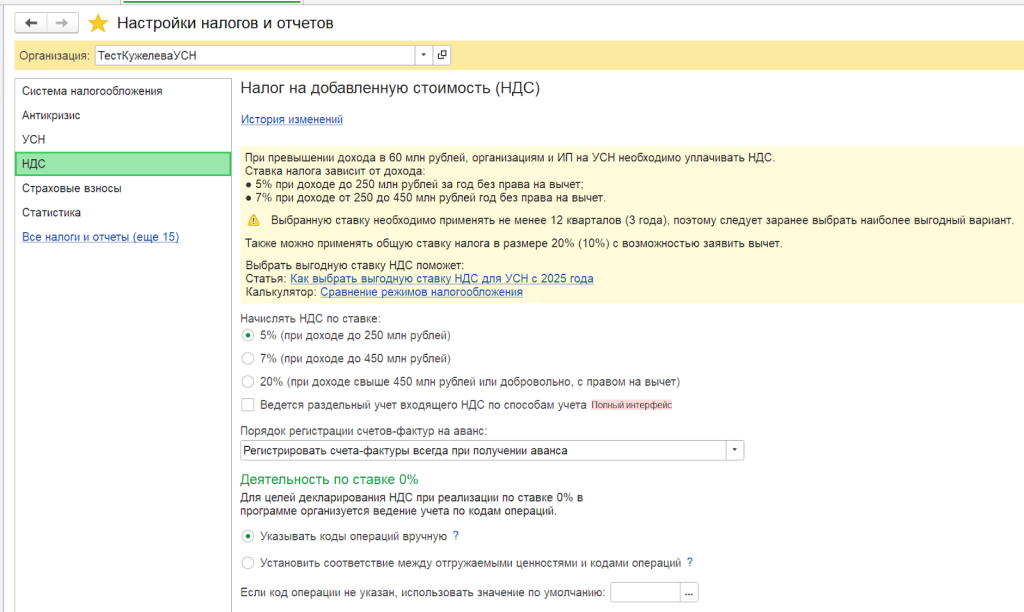Expand the Организация dropdown list
The image size is (1024, 612).
[x=423, y=56]
